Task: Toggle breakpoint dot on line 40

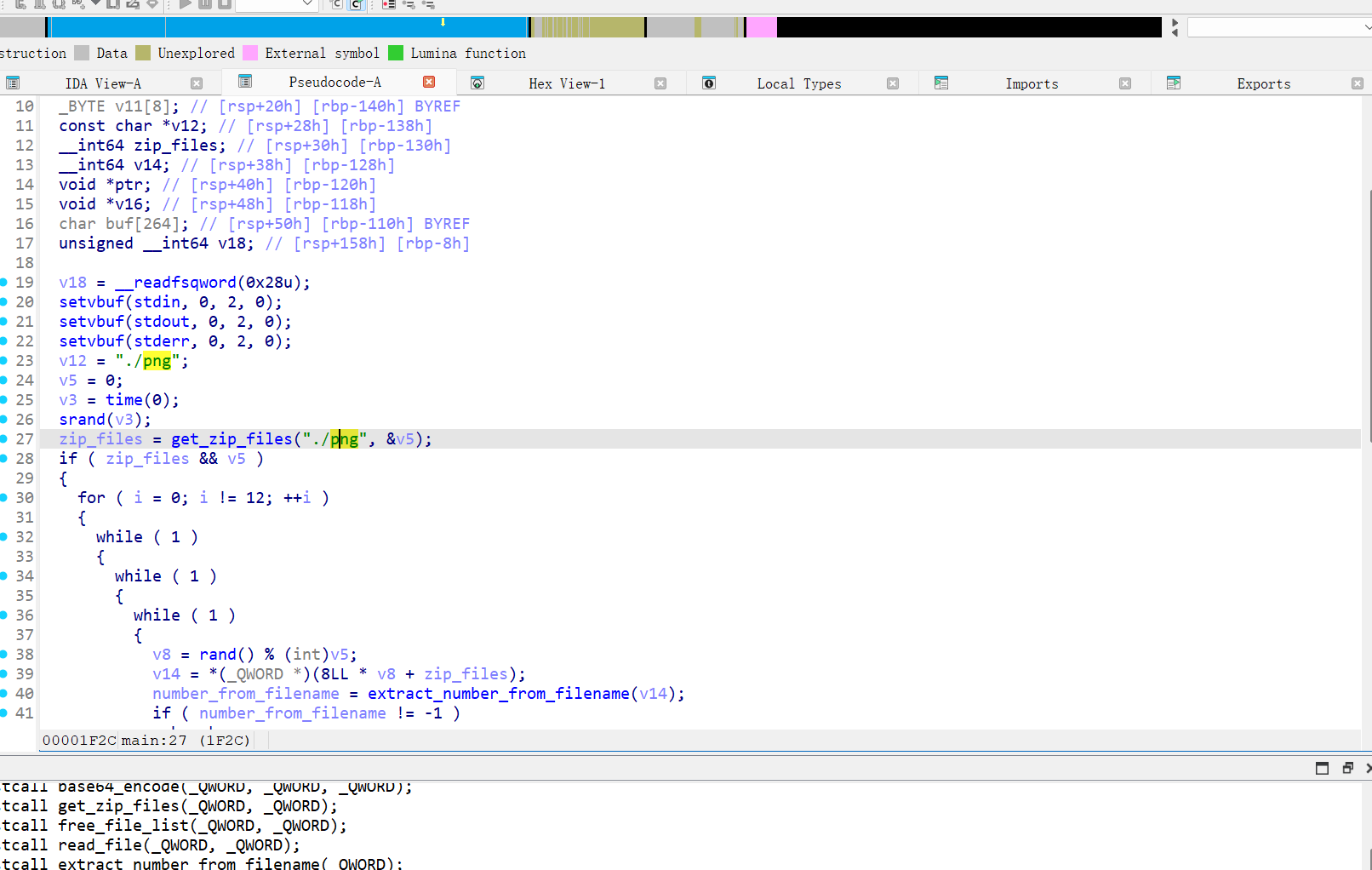Action: [x=4, y=694]
